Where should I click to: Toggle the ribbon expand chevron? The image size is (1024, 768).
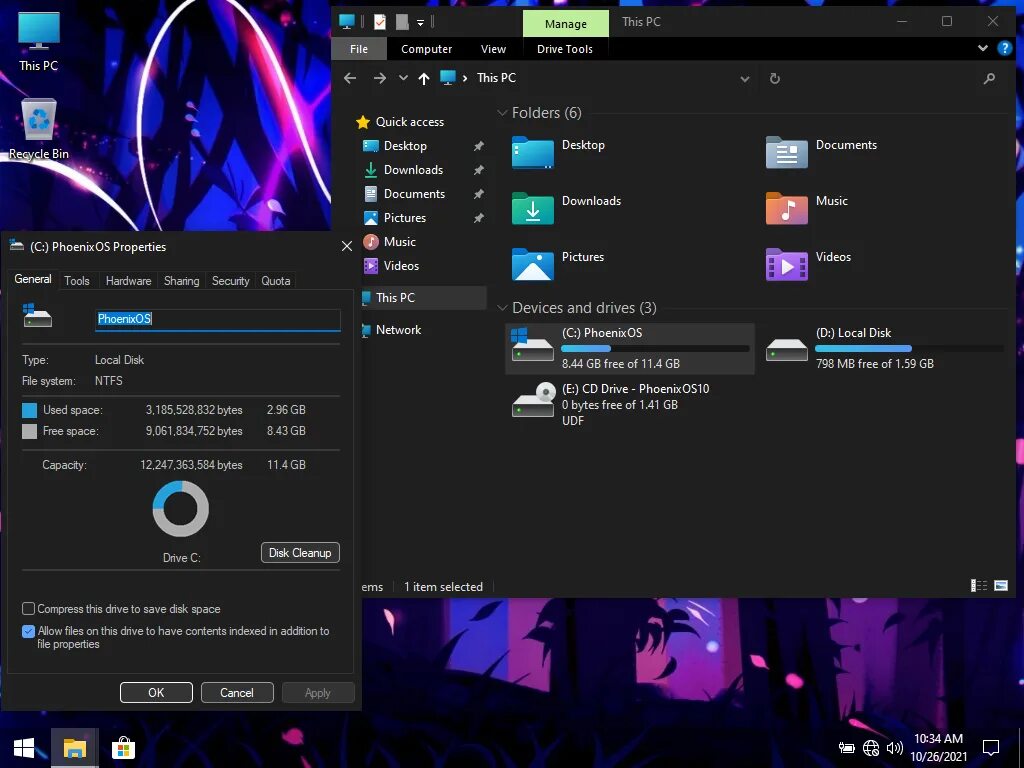coord(982,48)
